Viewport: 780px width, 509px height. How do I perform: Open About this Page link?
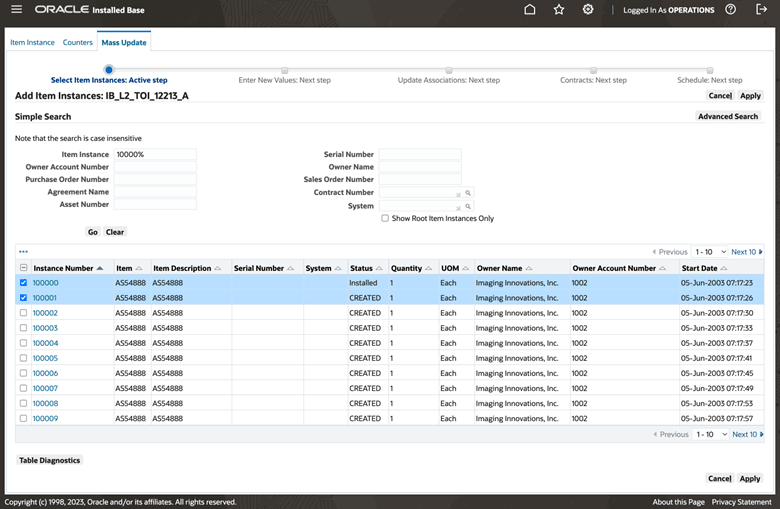(679, 502)
